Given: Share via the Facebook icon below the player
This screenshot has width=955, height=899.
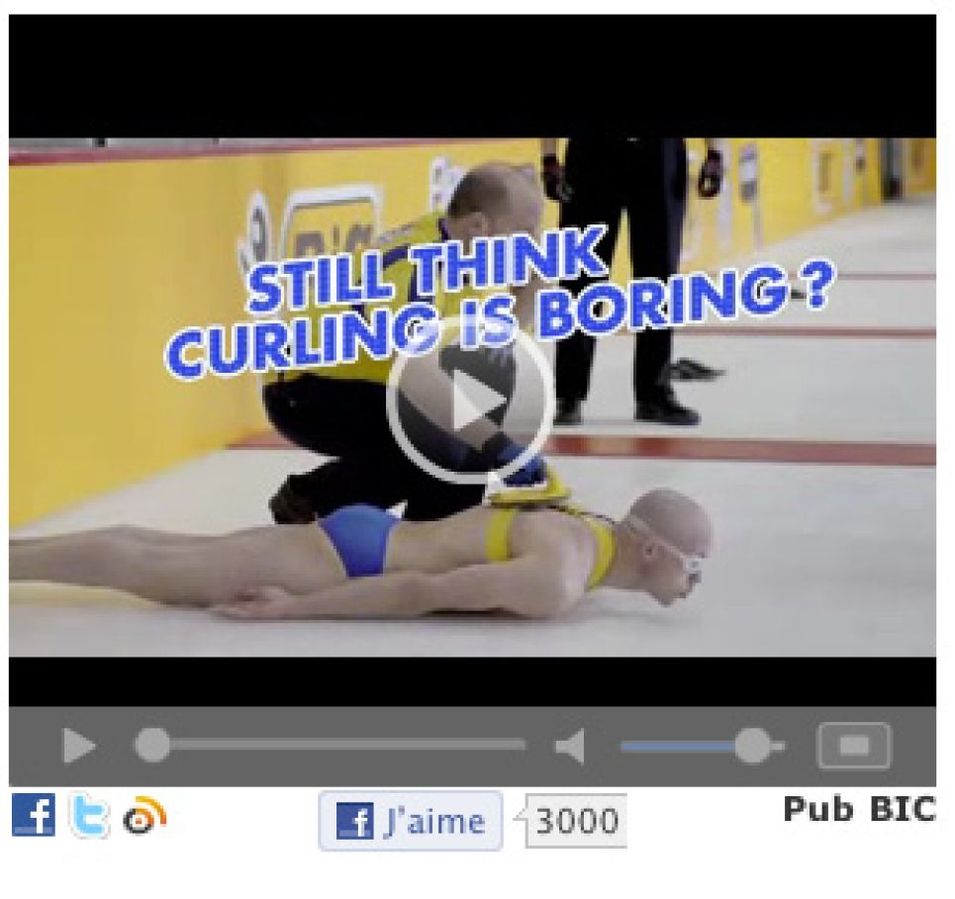Looking at the screenshot, I should 33,814.
